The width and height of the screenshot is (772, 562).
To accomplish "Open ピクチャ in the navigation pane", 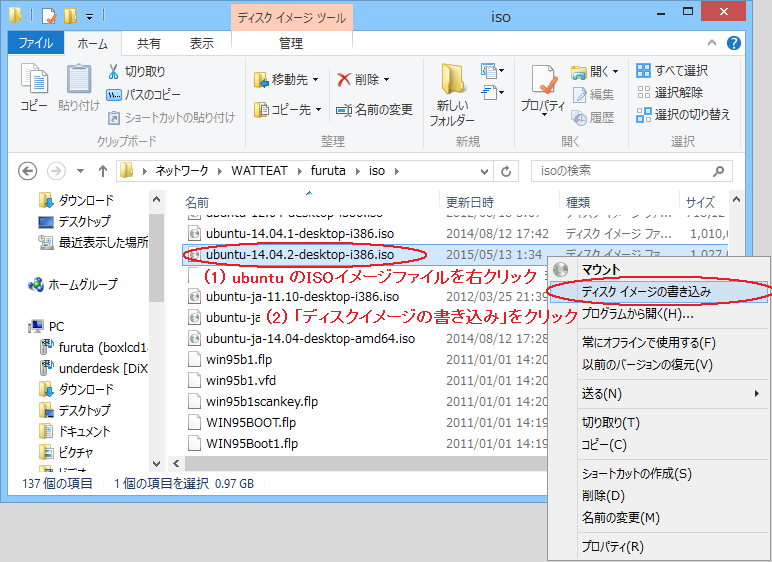I will pos(66,452).
